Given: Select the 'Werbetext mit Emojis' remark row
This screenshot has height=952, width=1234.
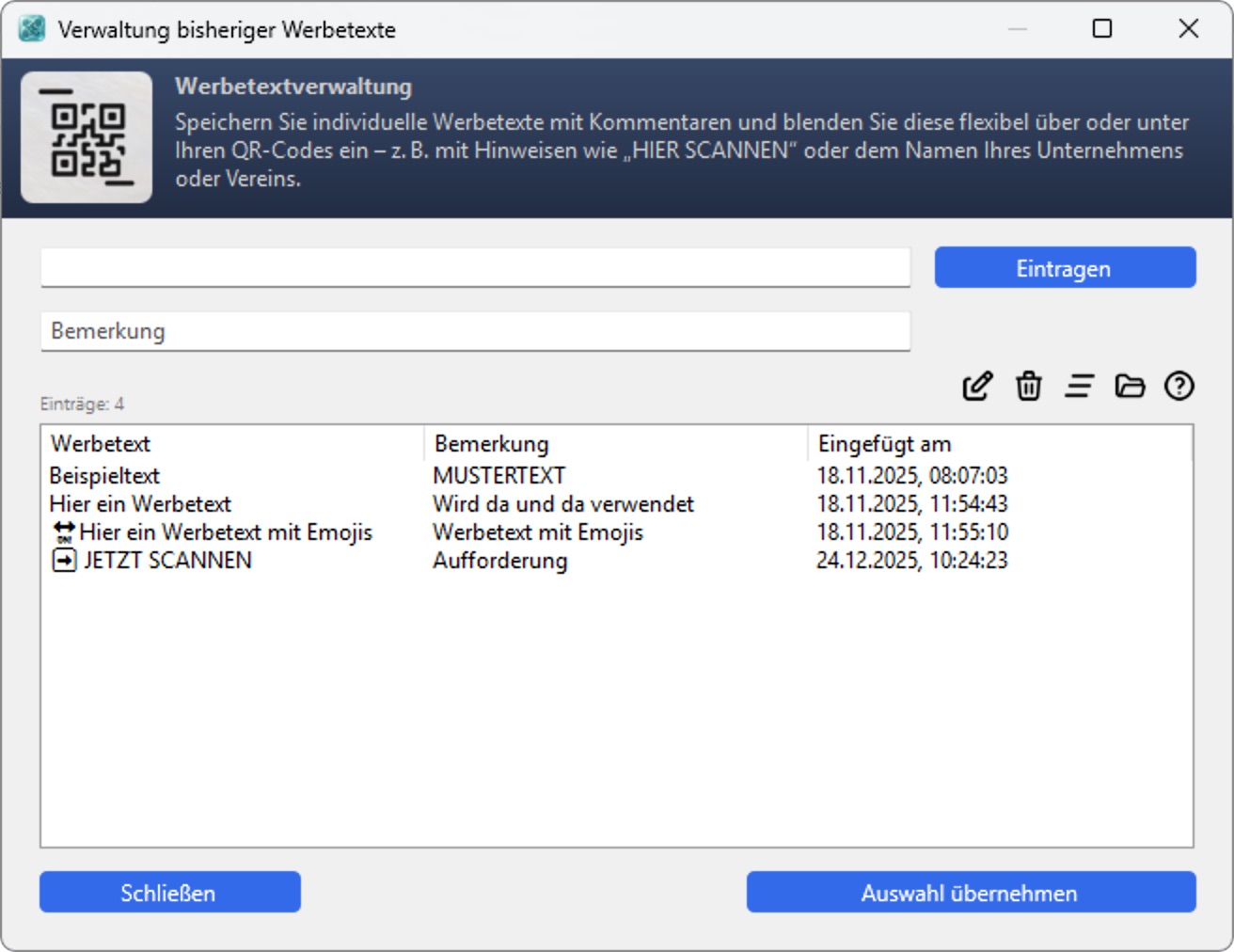Looking at the screenshot, I should pyautogui.click(x=537, y=532).
